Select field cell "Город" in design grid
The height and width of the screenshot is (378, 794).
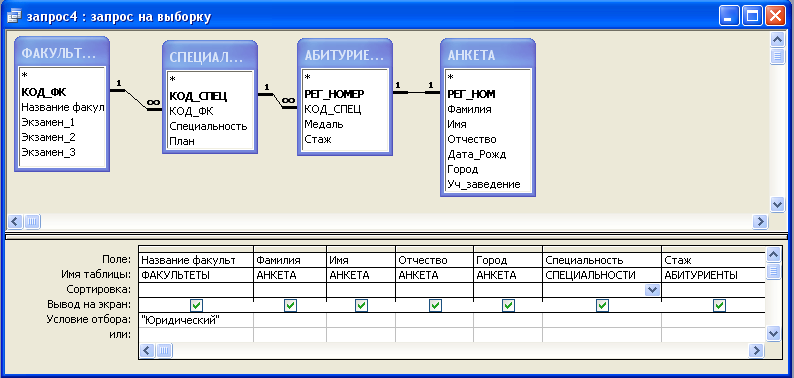click(508, 260)
